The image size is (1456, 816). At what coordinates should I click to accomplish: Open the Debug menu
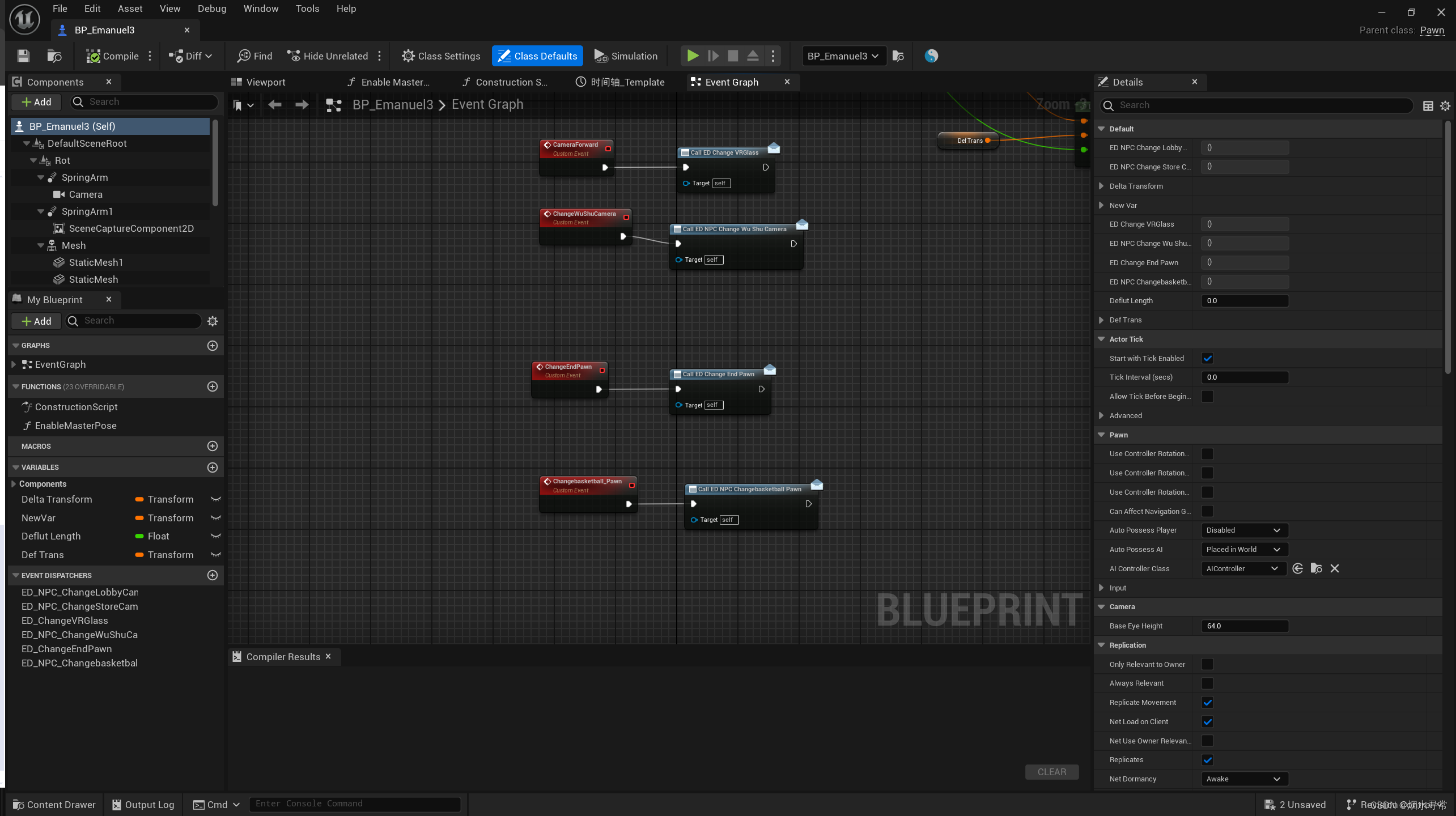[x=211, y=8]
